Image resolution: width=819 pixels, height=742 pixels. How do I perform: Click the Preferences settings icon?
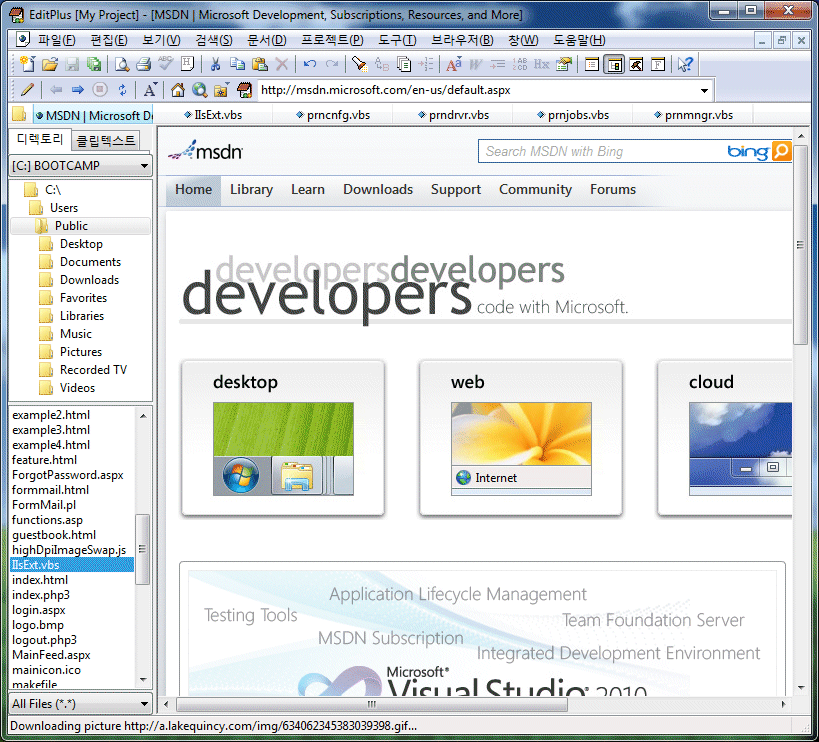(x=564, y=64)
